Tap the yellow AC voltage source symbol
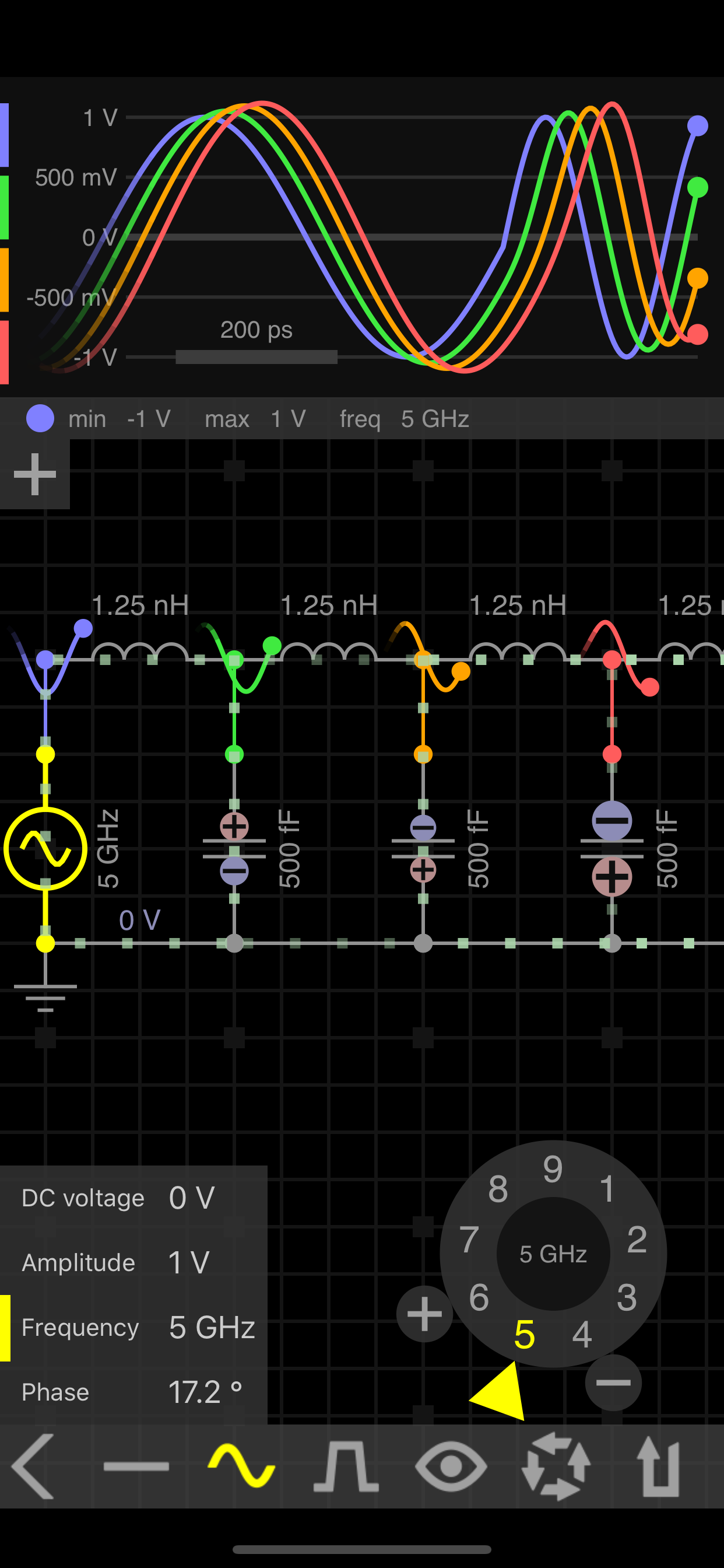The height and width of the screenshot is (1568, 724). (45, 849)
